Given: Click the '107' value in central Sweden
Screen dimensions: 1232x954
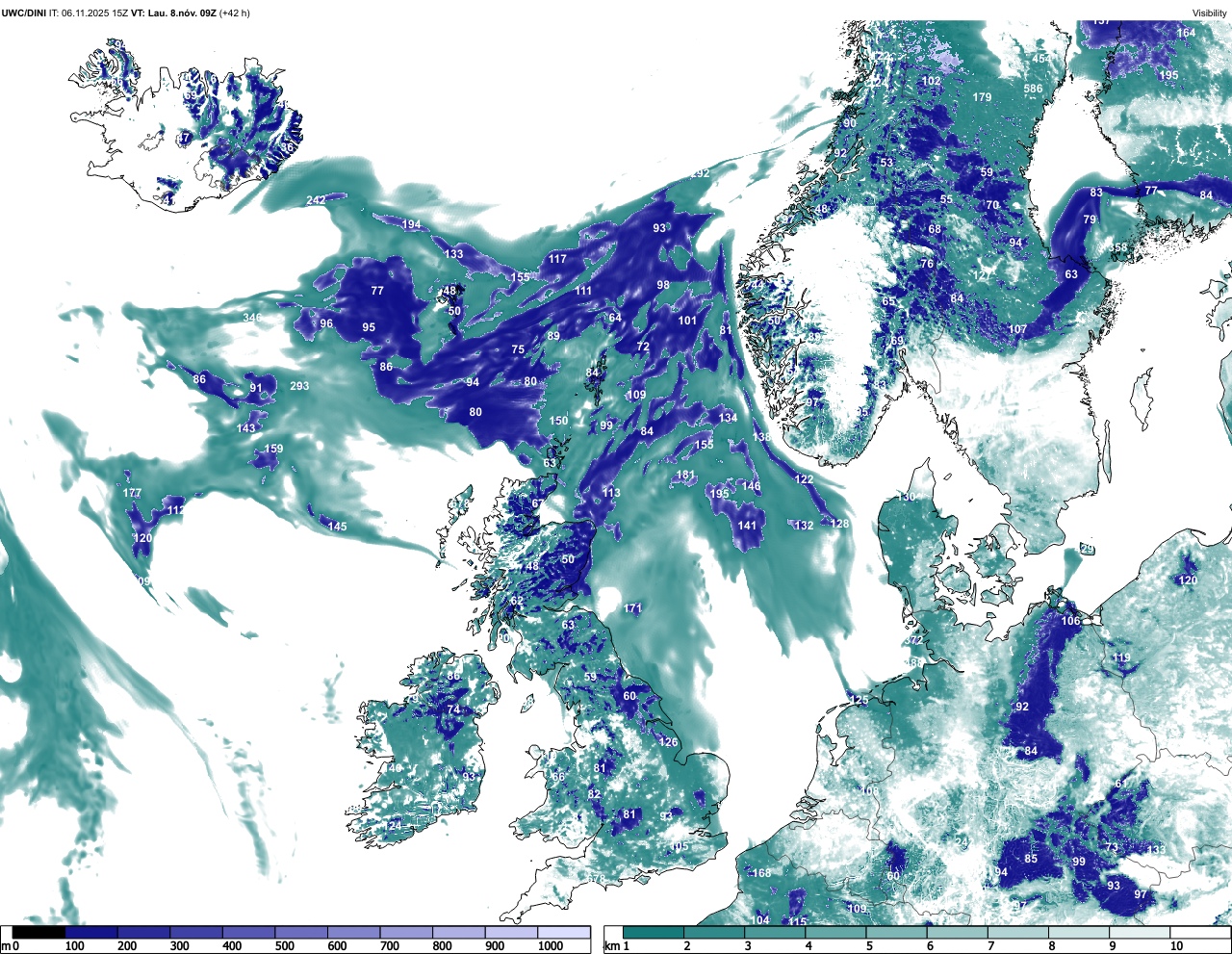Looking at the screenshot, I should pyautogui.click(x=1017, y=329).
